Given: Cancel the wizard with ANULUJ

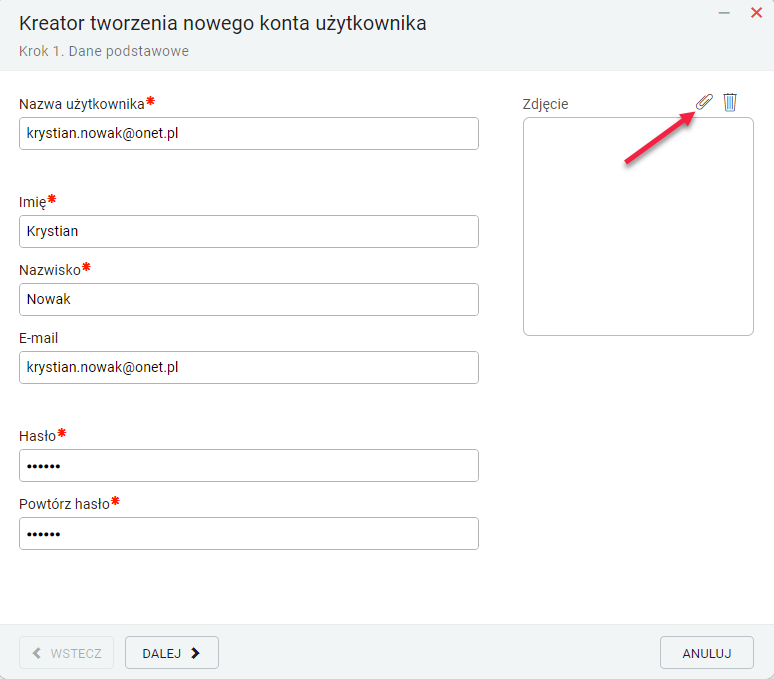Looking at the screenshot, I should coord(707,652).
